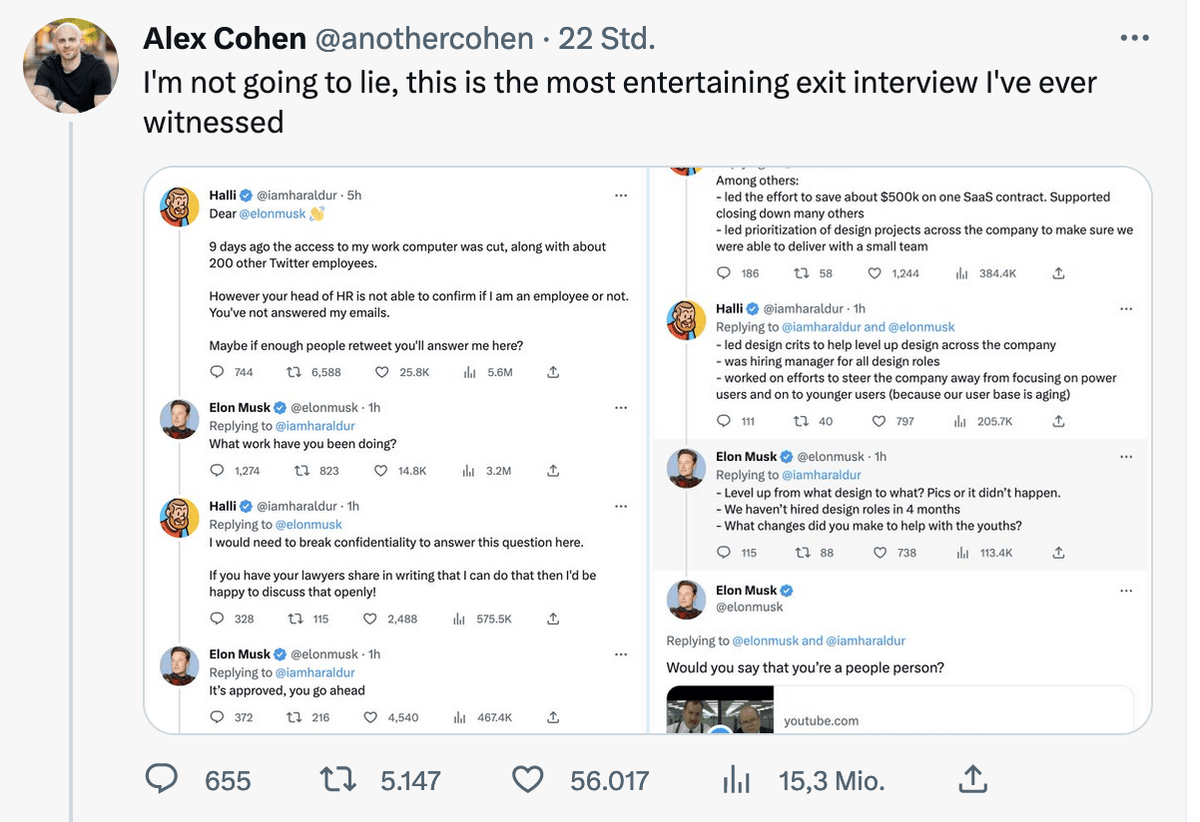This screenshot has height=822, width=1200.
Task: Open view analytics showing 15,3 Mio.
Action: pos(736,779)
